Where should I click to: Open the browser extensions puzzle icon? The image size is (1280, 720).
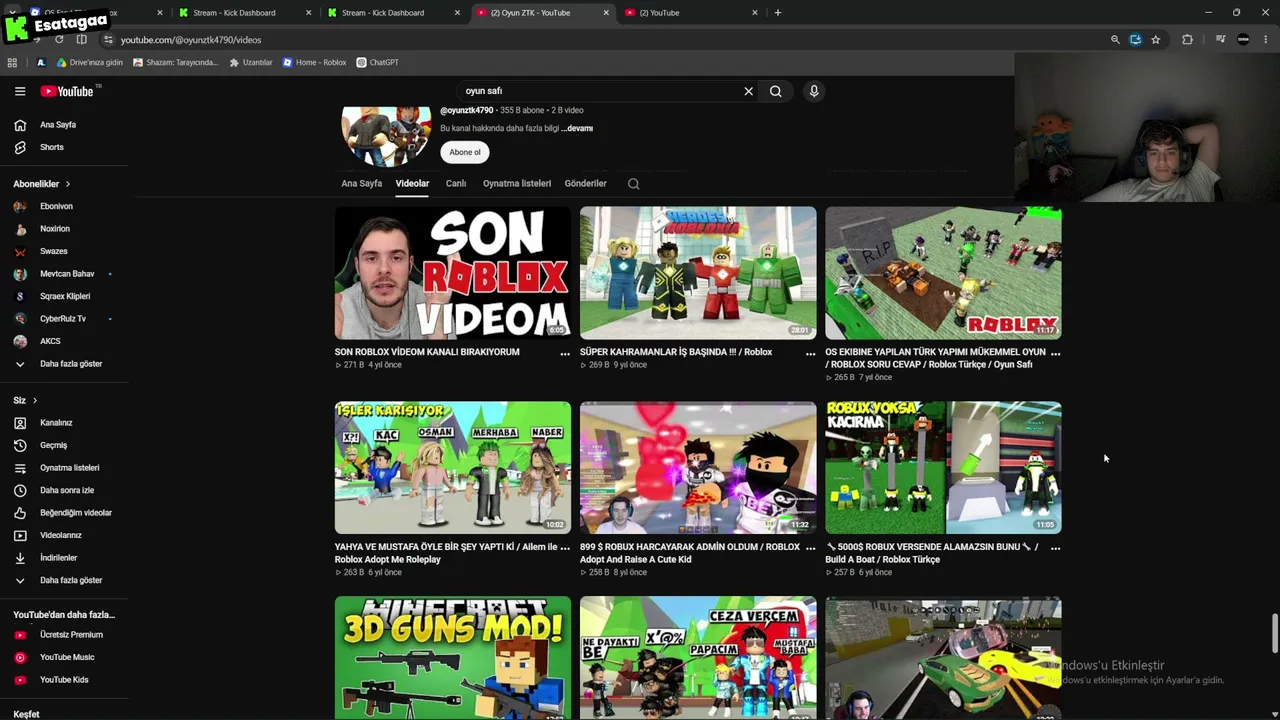coord(1187,40)
